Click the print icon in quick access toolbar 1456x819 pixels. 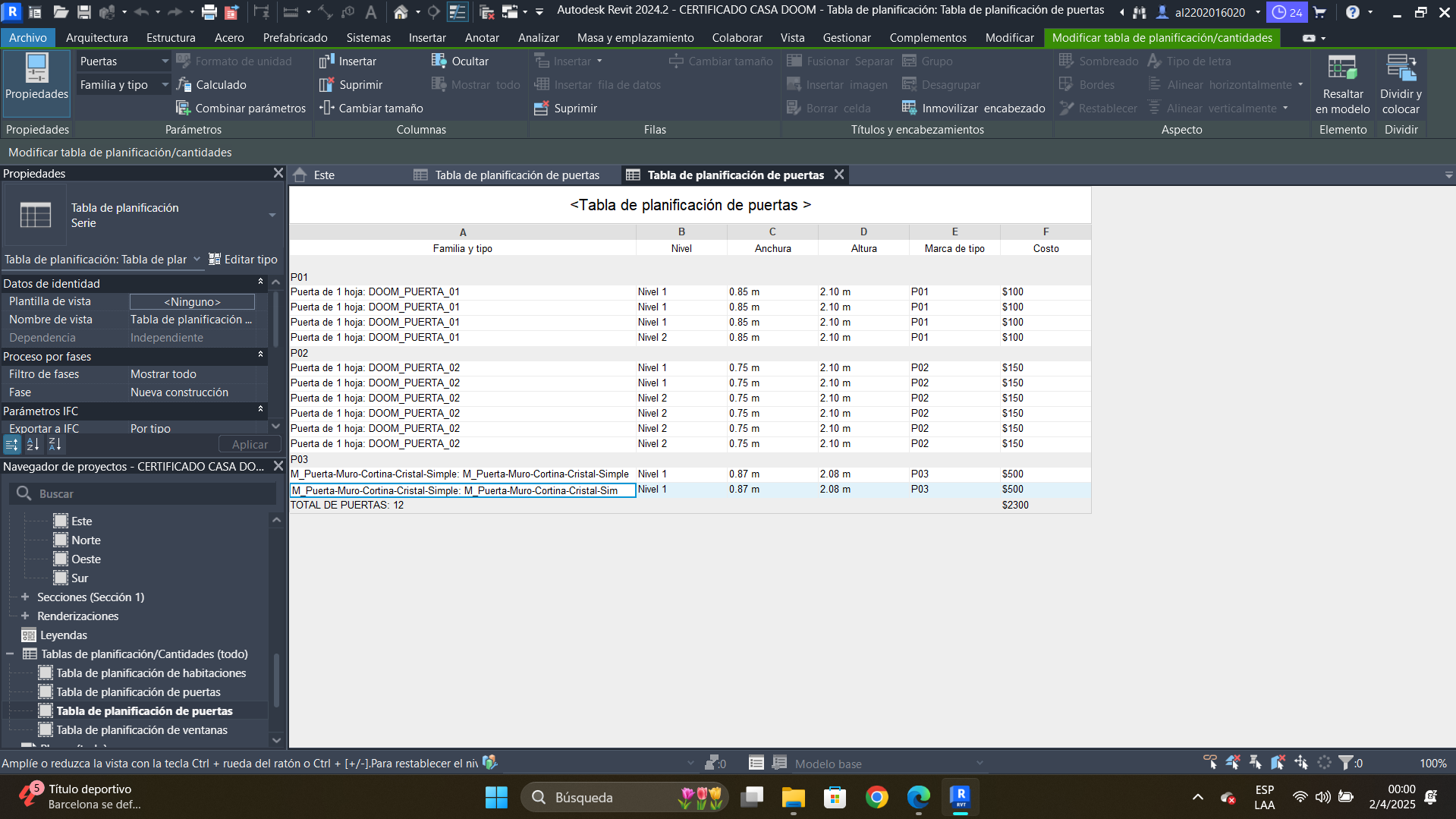tap(209, 12)
